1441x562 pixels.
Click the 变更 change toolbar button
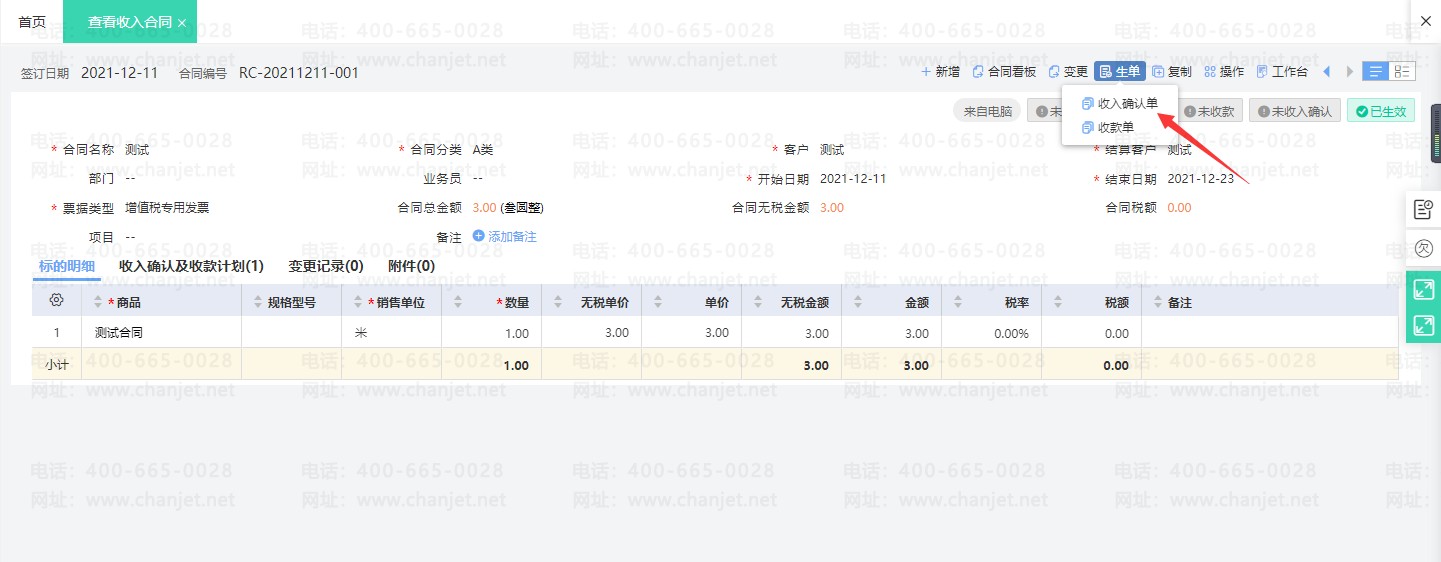[1067, 72]
